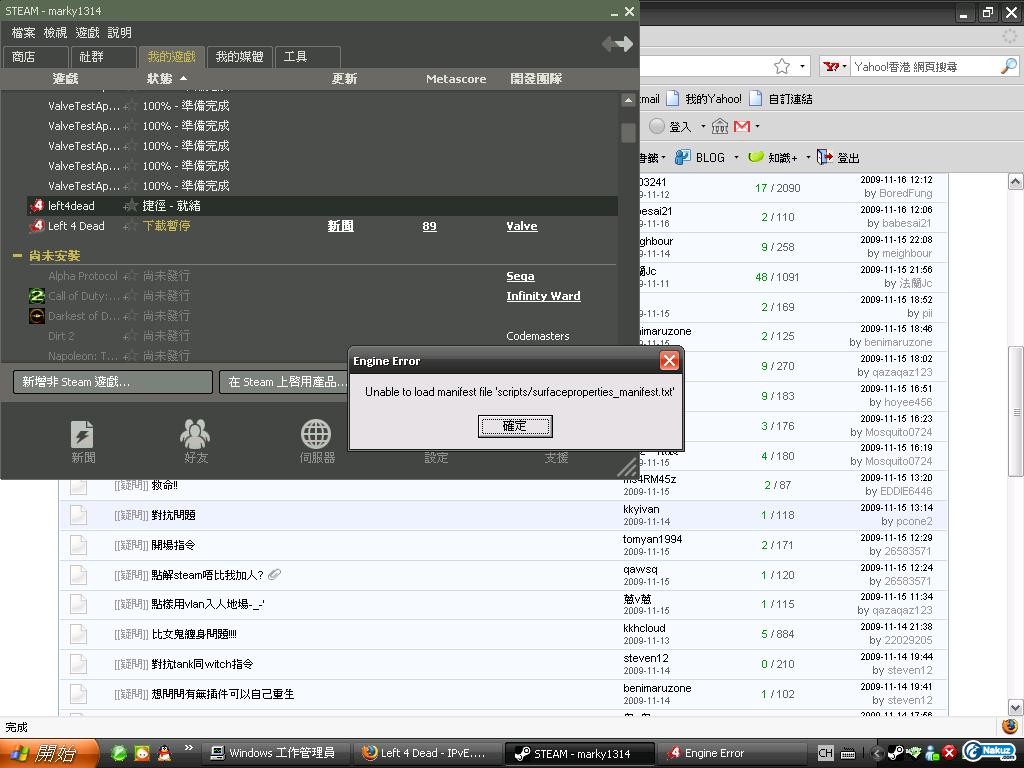Click the page icon beside 對抗問題 thread
Viewport: 1024px width, 768px height.
78,515
